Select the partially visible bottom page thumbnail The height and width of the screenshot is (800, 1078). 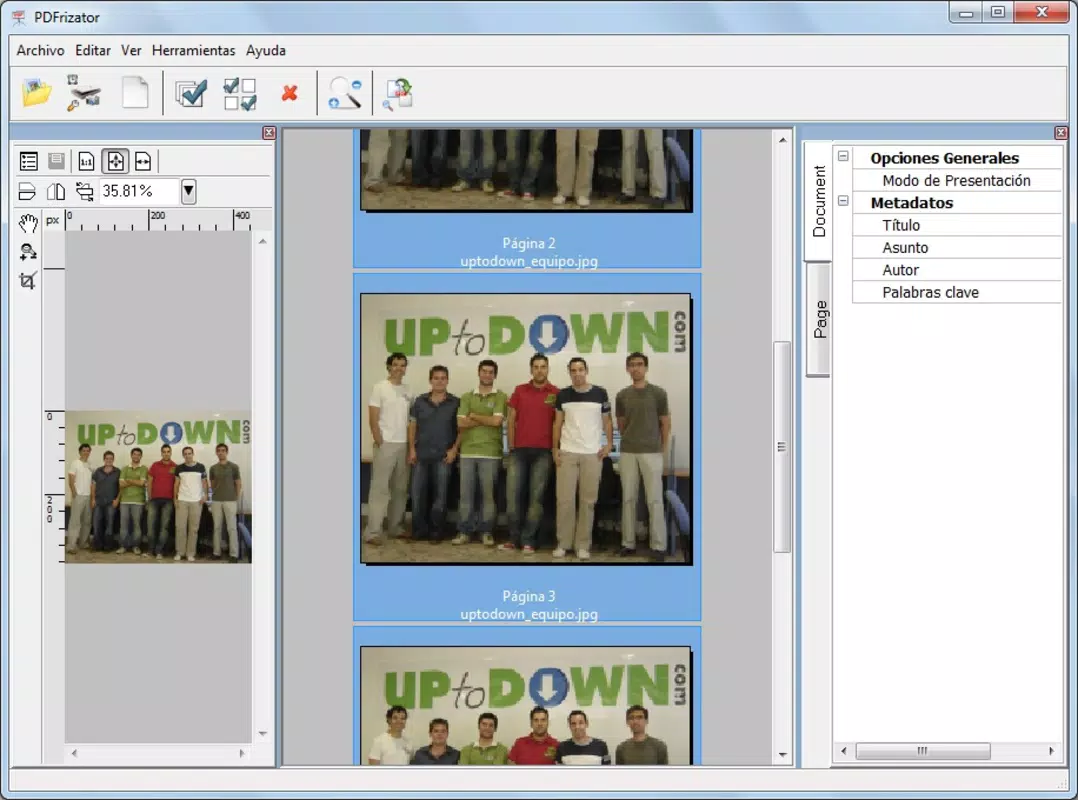coord(526,705)
